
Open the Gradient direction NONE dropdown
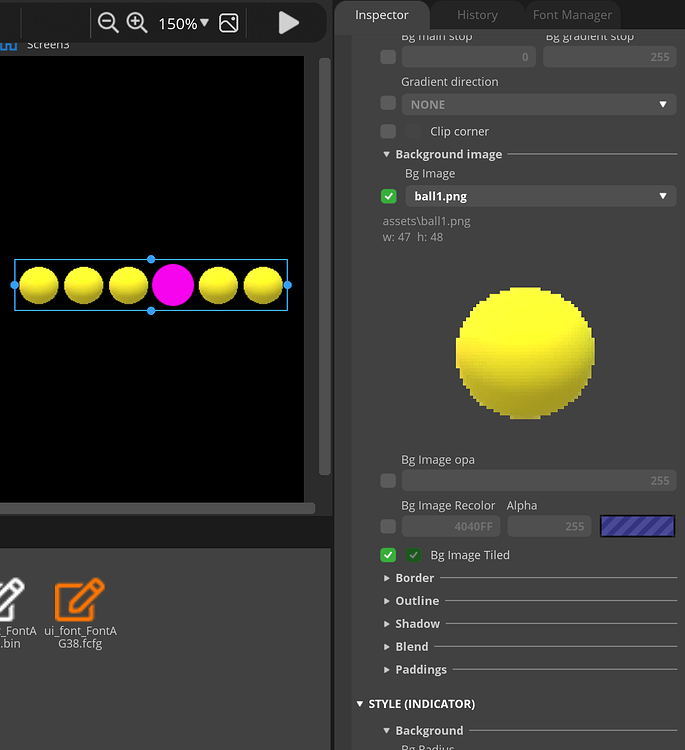pyautogui.click(x=538, y=104)
